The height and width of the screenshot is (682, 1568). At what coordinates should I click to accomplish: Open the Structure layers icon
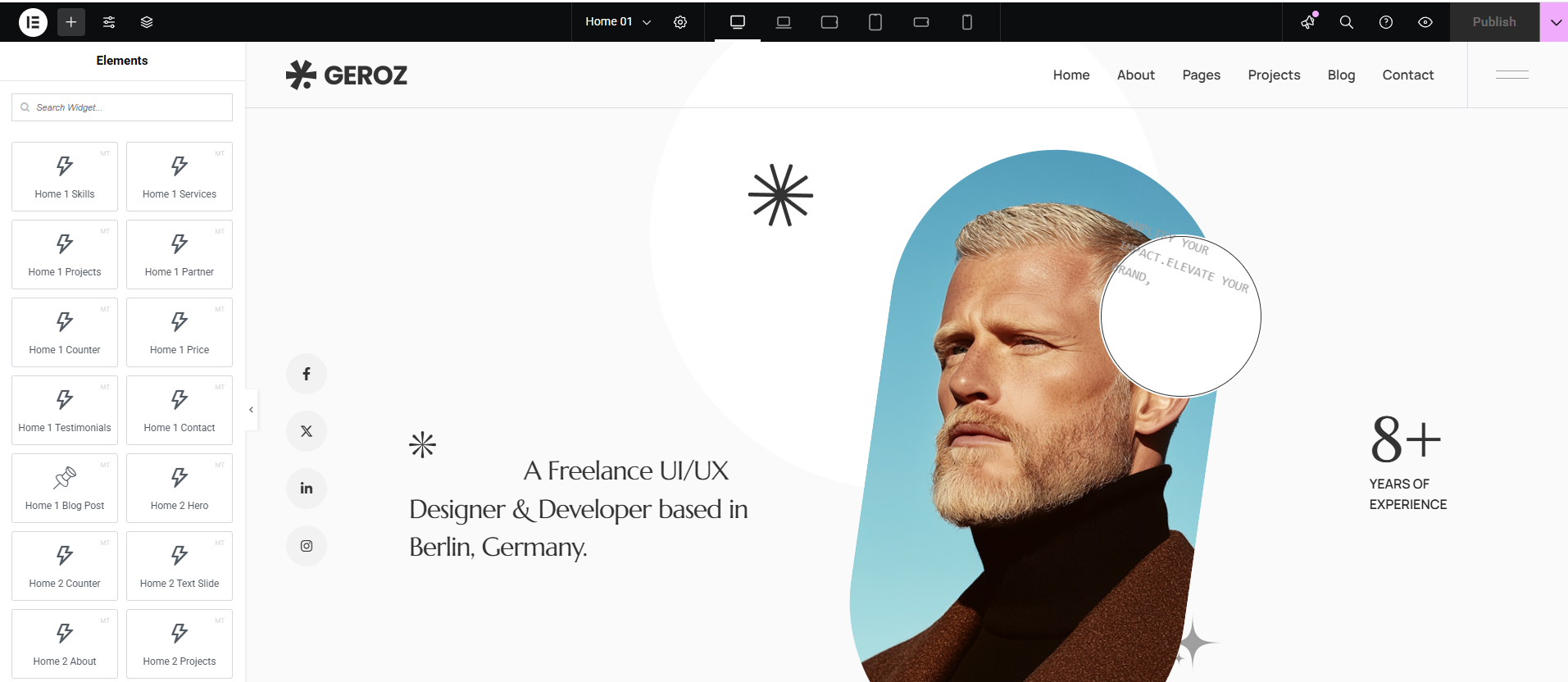tap(147, 22)
